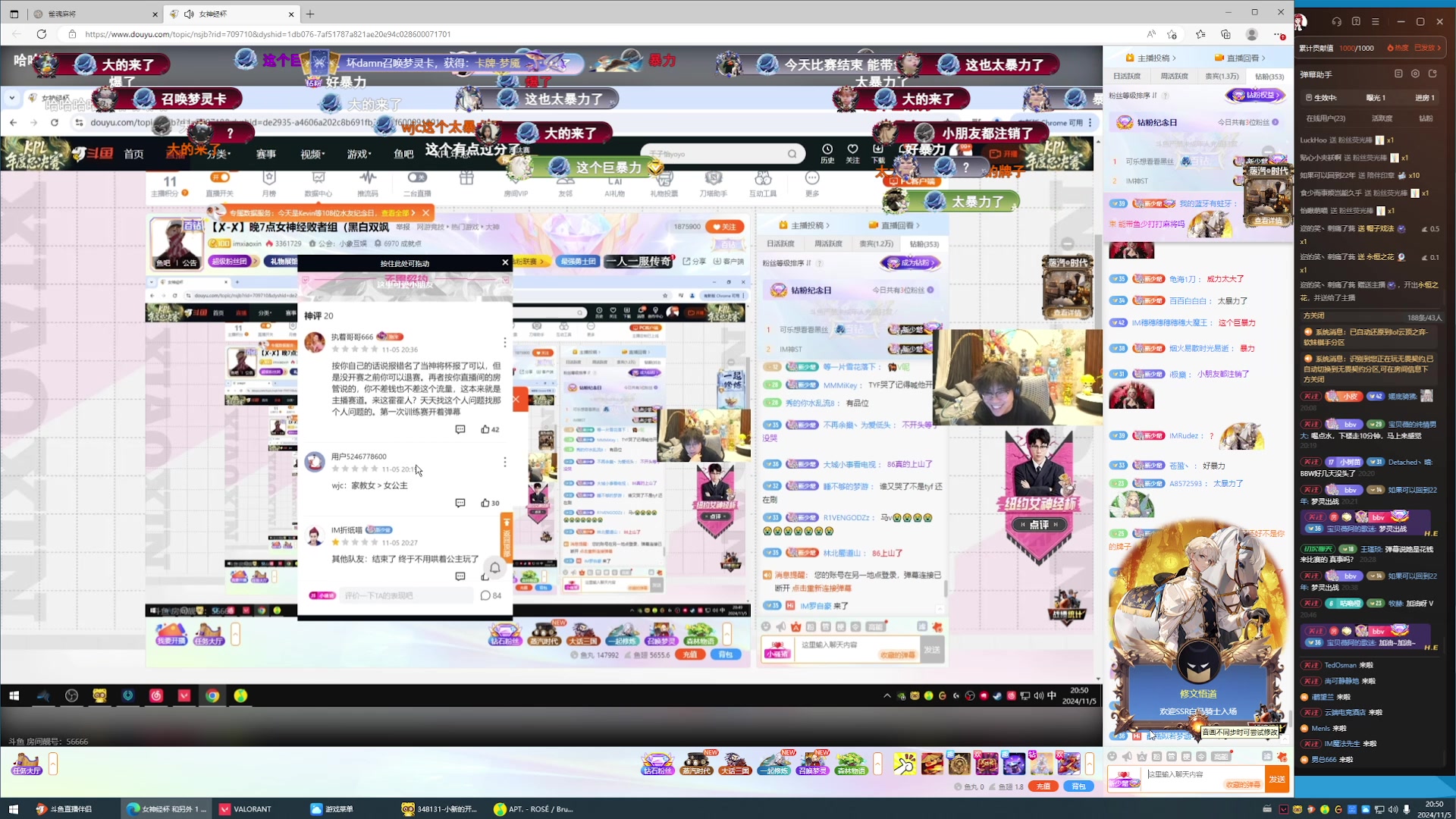This screenshot has width=1456, height=819.
Task: Open VALORANT from Windows taskbar
Action: (245, 808)
